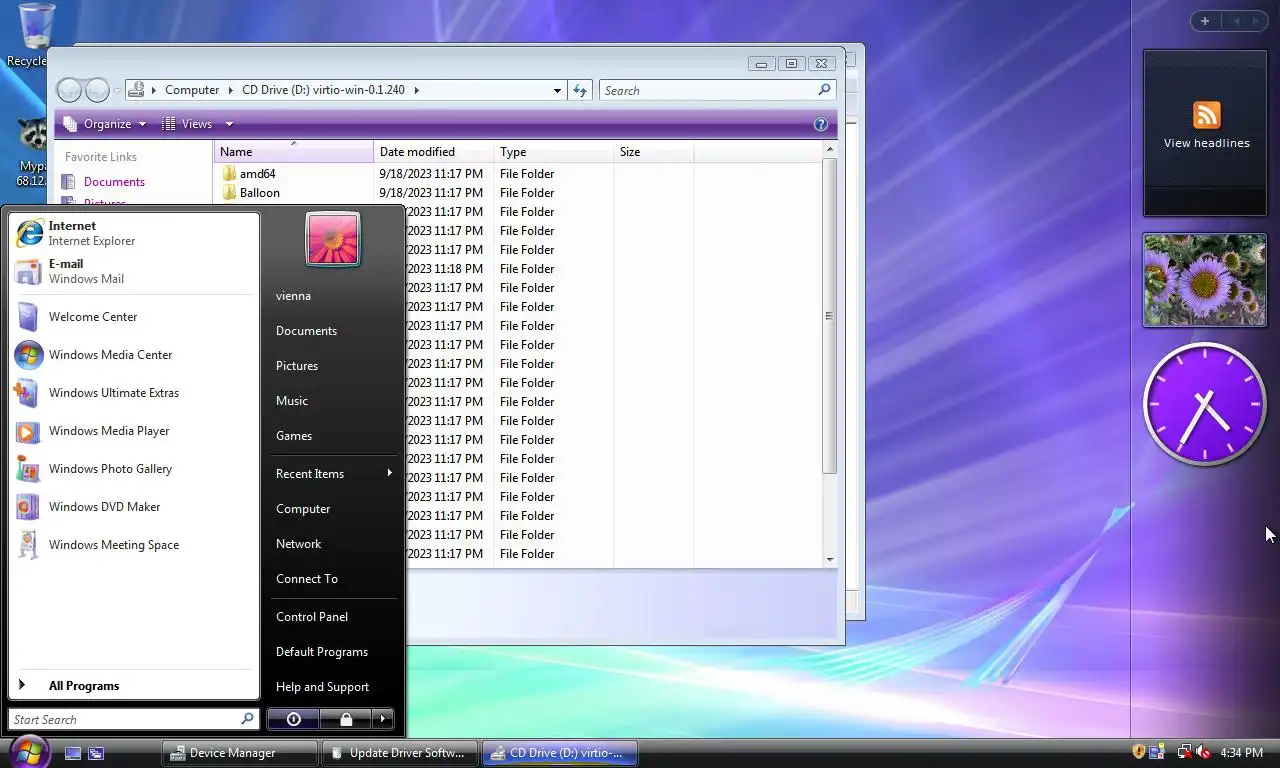The height and width of the screenshot is (768, 1280).
Task: Click the Views toolbar button
Action: pyautogui.click(x=187, y=124)
